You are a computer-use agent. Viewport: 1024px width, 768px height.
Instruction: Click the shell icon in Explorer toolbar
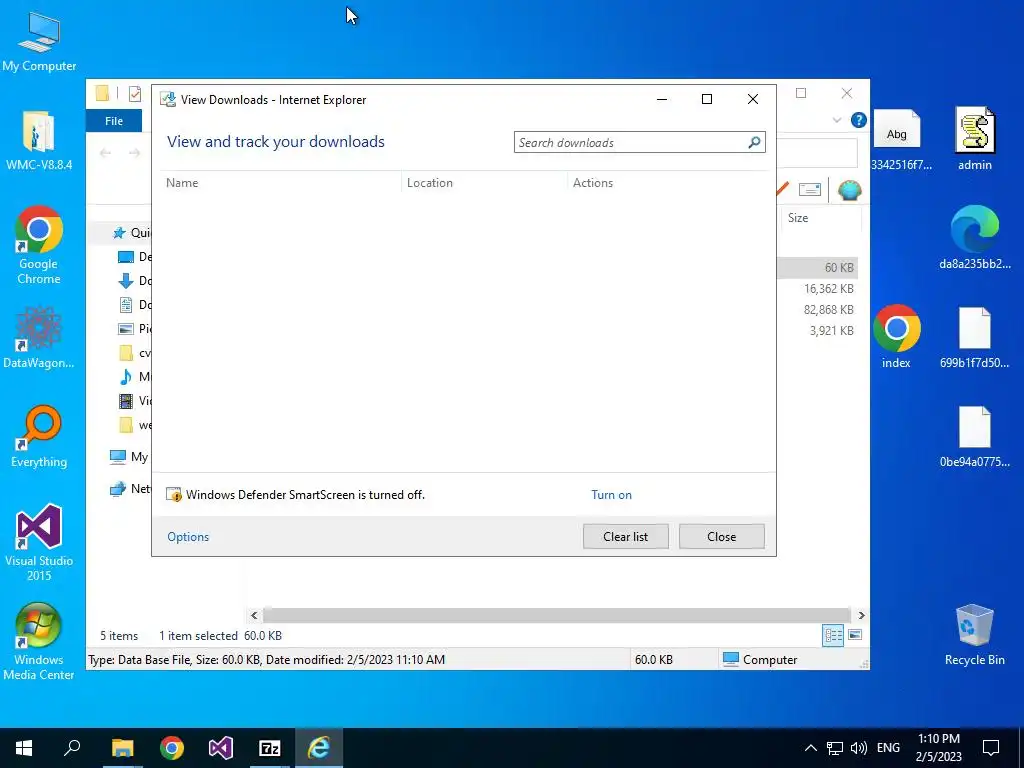(850, 190)
